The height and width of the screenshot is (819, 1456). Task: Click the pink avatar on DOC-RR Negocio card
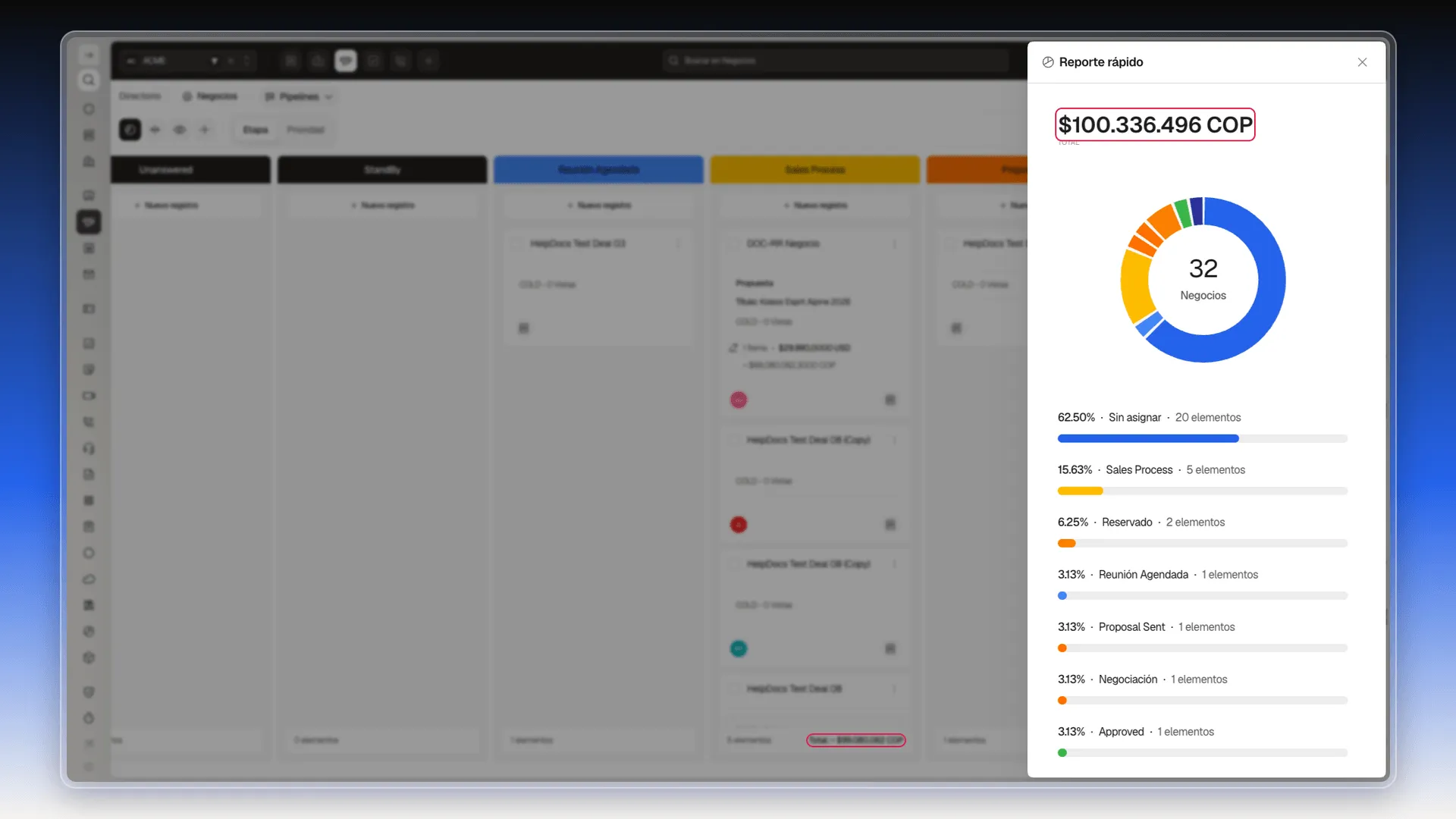739,400
